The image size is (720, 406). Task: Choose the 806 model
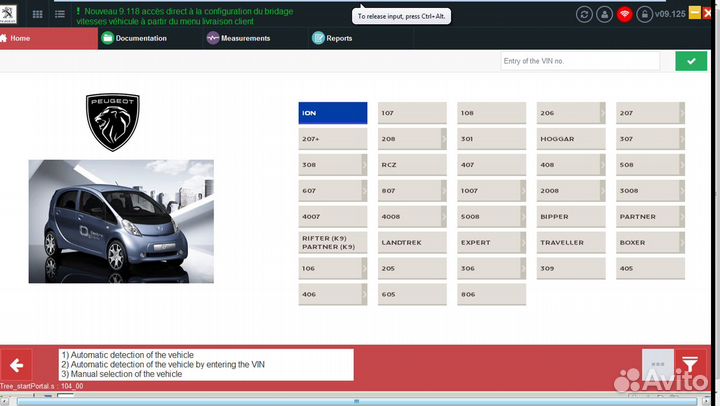(x=491, y=294)
